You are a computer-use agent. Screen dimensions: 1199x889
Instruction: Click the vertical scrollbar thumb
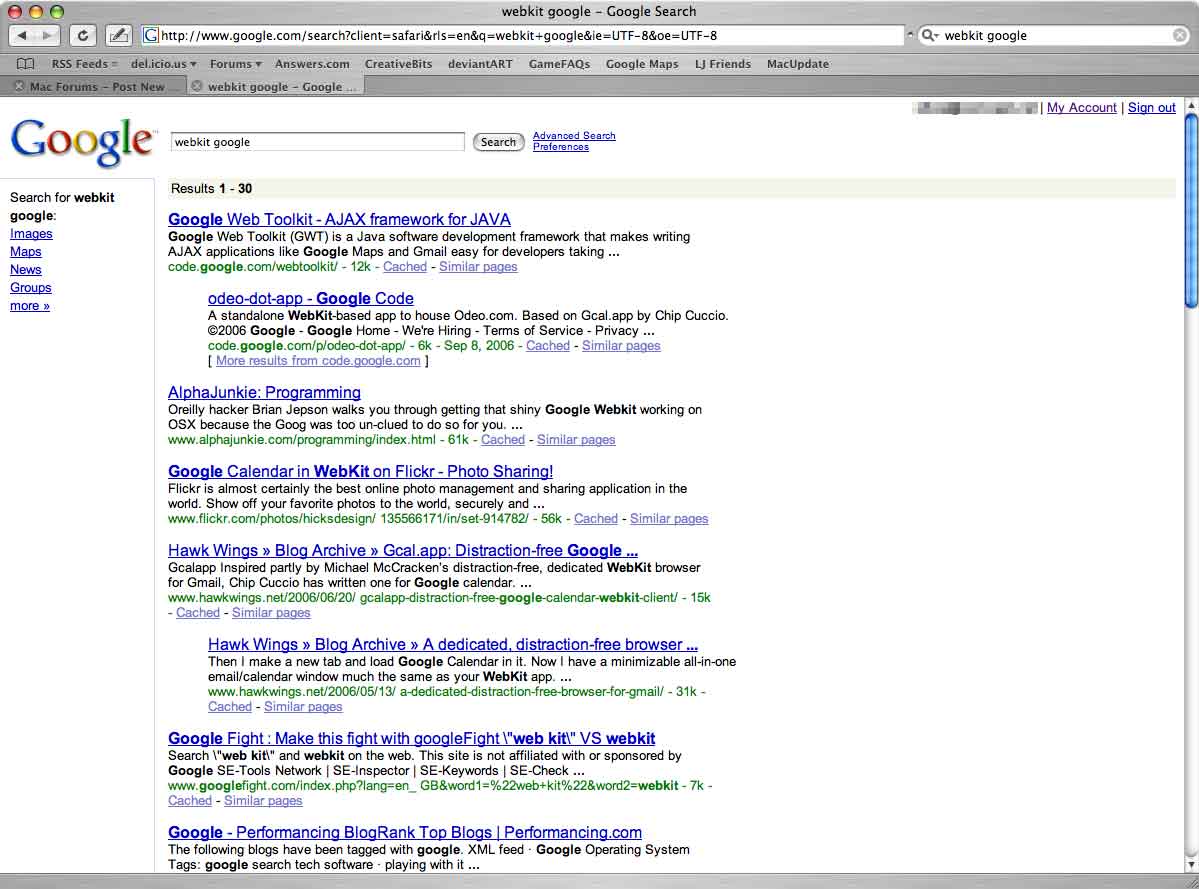point(1191,210)
